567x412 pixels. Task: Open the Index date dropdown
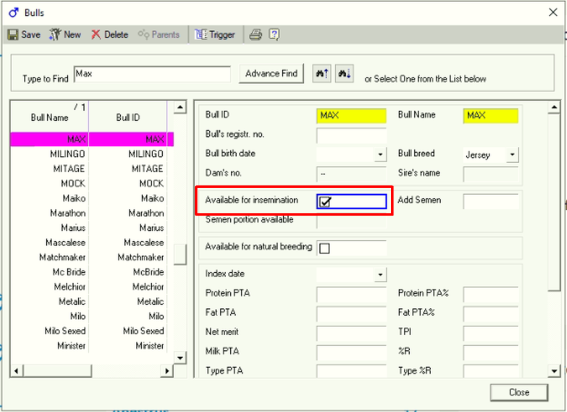[380, 275]
